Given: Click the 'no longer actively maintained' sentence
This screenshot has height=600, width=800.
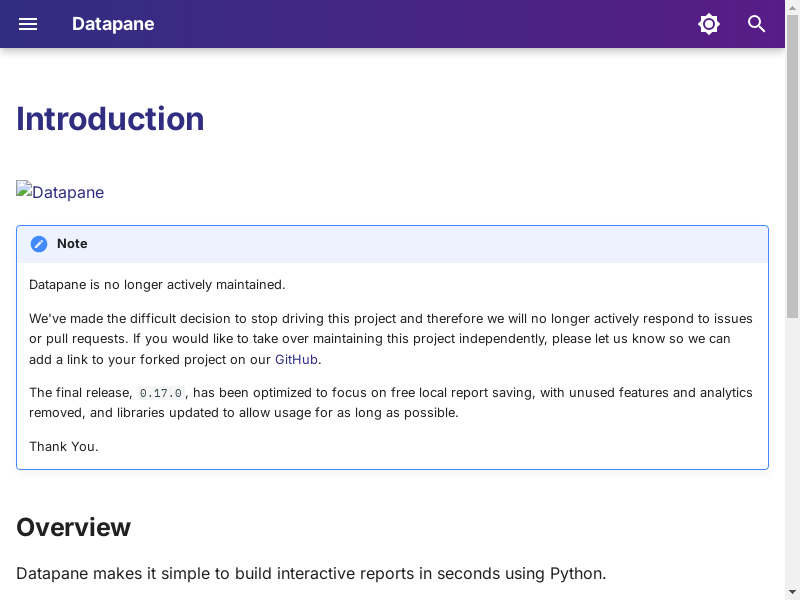Looking at the screenshot, I should 157,284.
